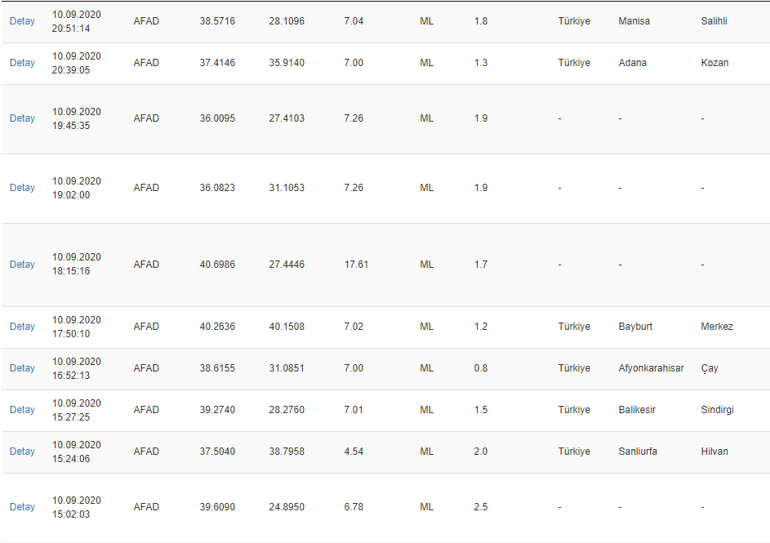Click the Hilvan district cell
Image resolution: width=770 pixels, height=543 pixels.
pos(714,451)
